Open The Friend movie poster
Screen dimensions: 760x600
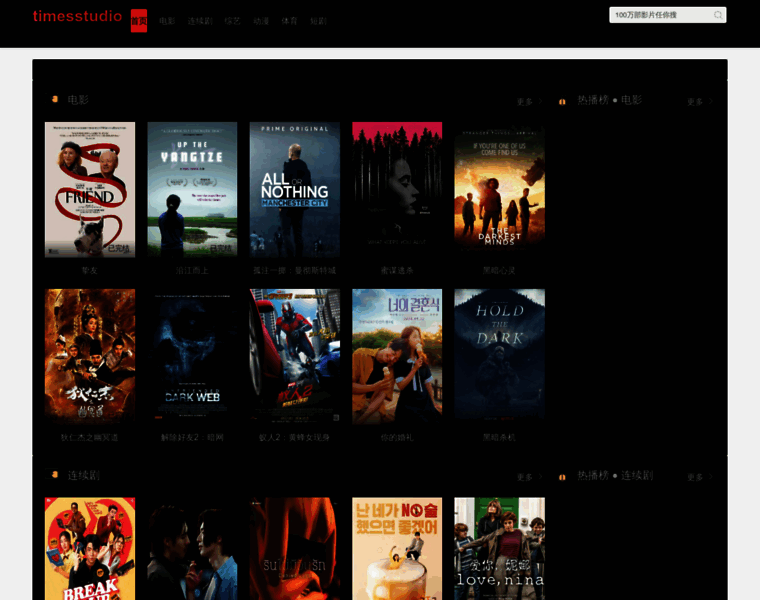click(90, 189)
